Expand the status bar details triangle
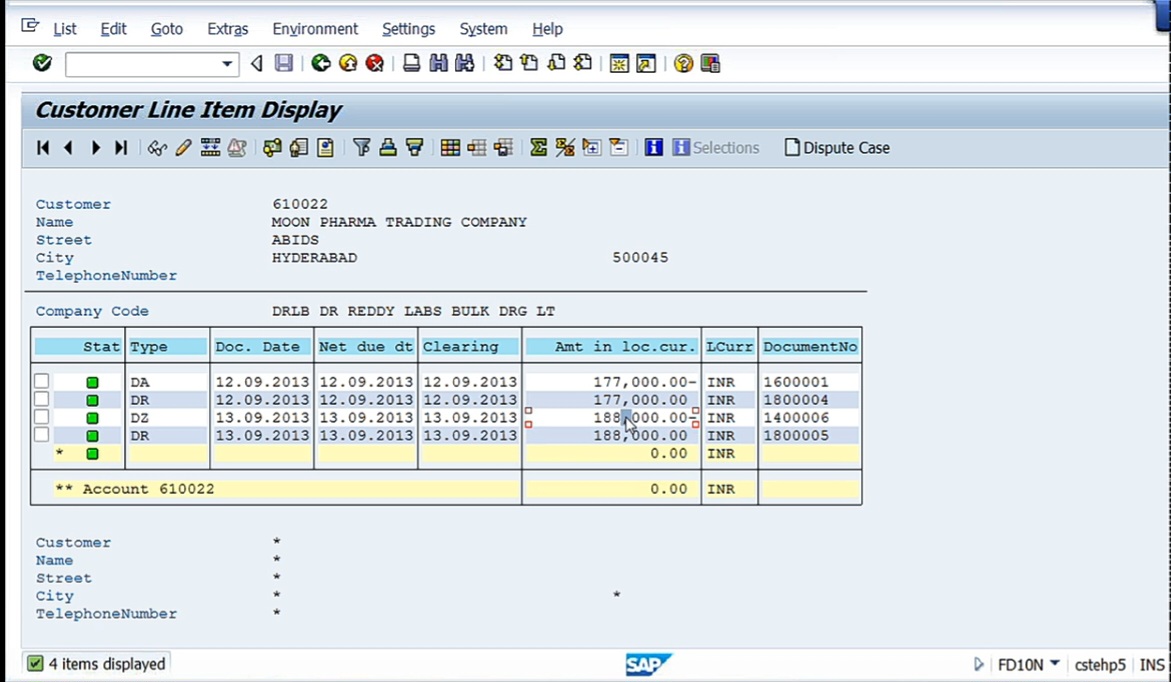Viewport: 1171px width, 682px height. 978,664
